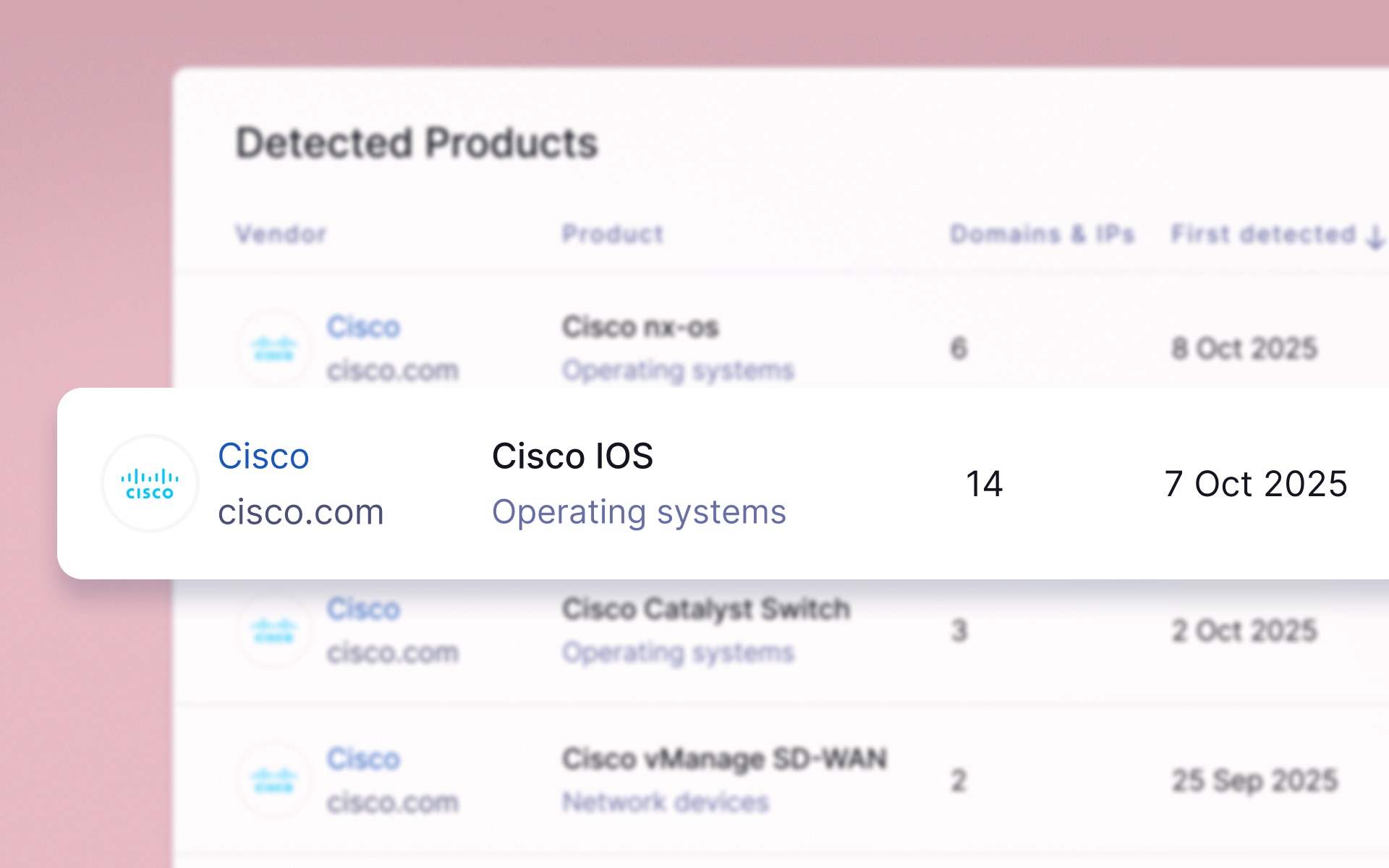Click the sort arrow icon next to First detected
This screenshot has height=868, width=1389.
pyautogui.click(x=1372, y=234)
